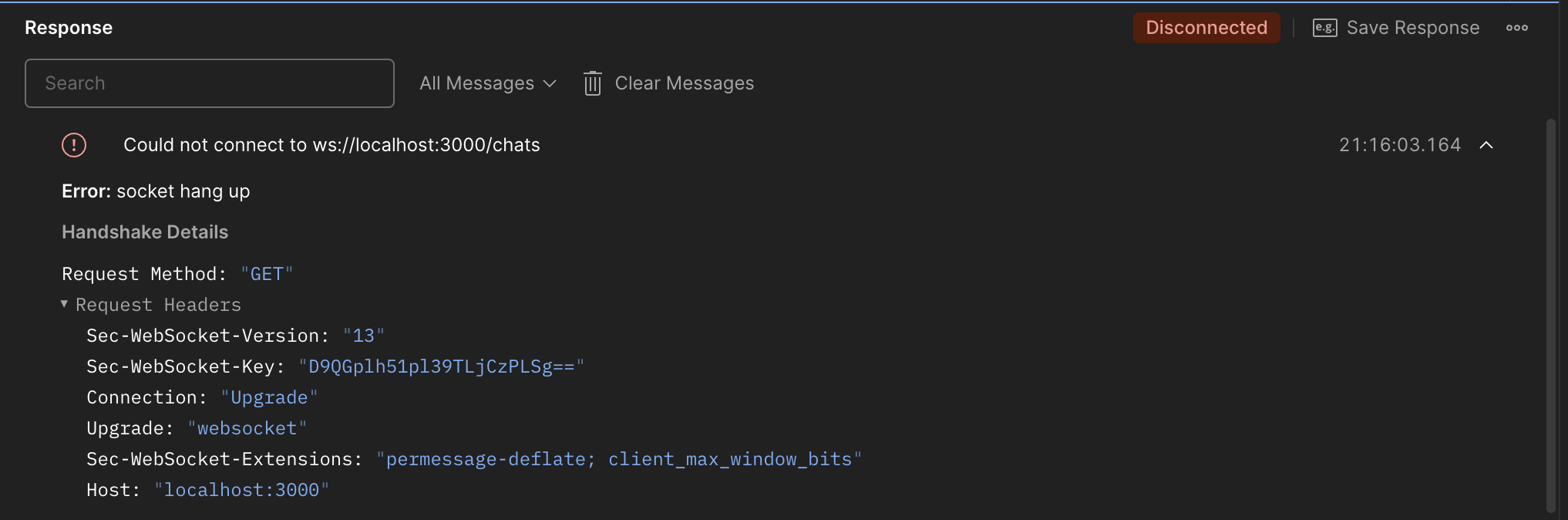Click the Clear Messages label

click(684, 83)
